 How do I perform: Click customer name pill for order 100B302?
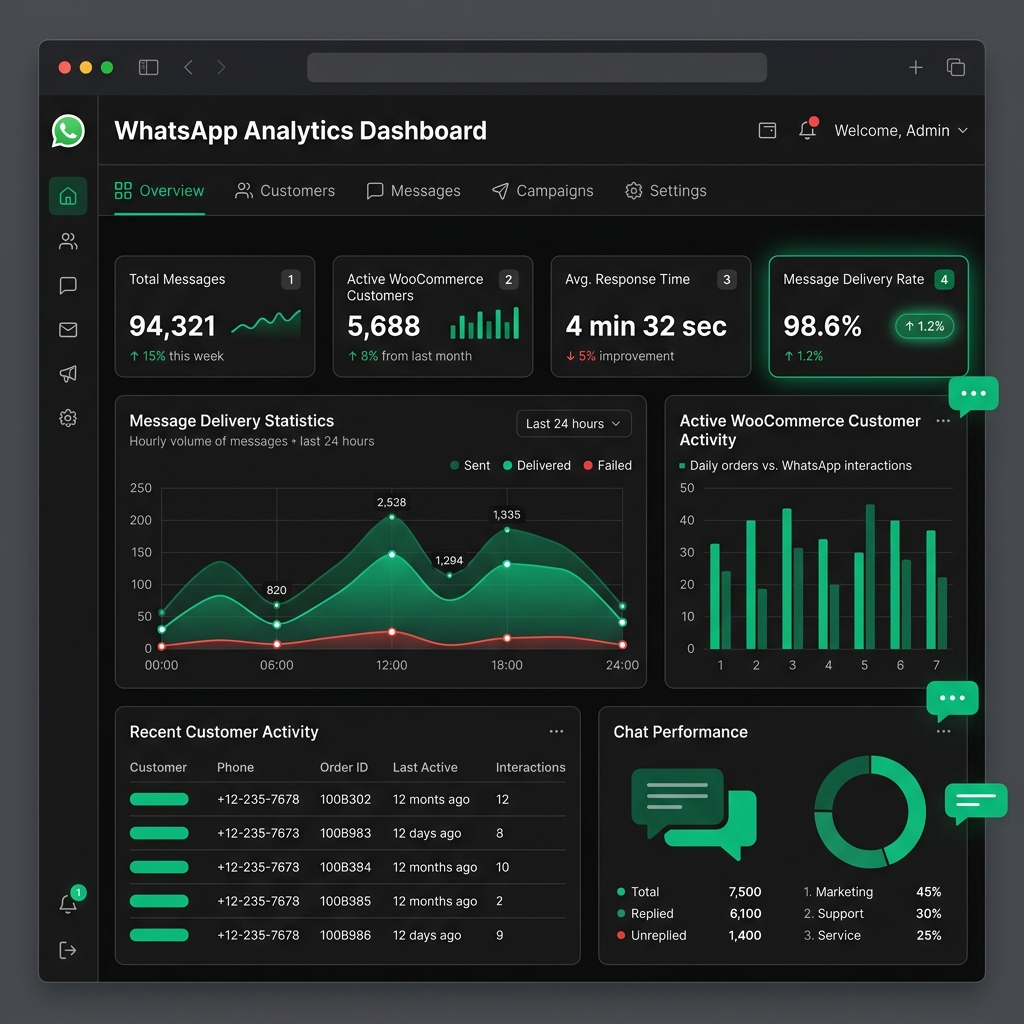159,799
